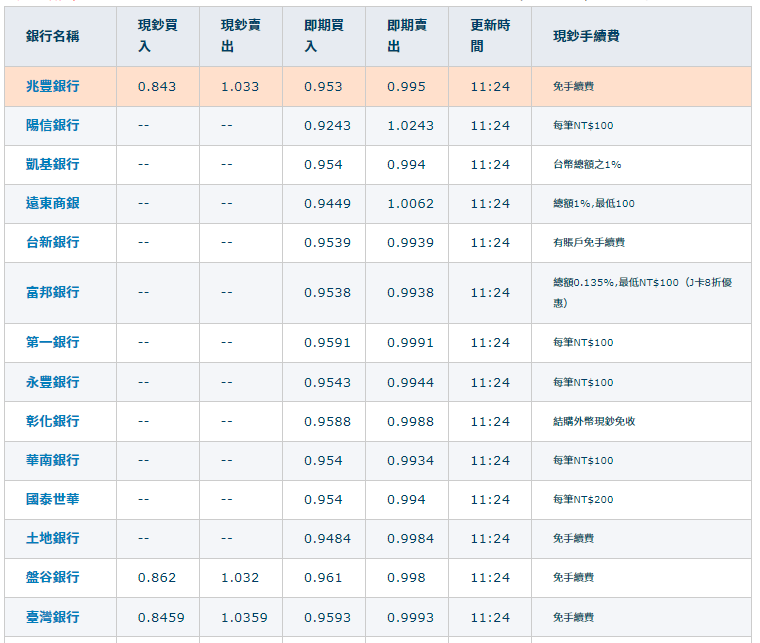
Task: Click the 即期買入 column header
Action: (x=323, y=36)
